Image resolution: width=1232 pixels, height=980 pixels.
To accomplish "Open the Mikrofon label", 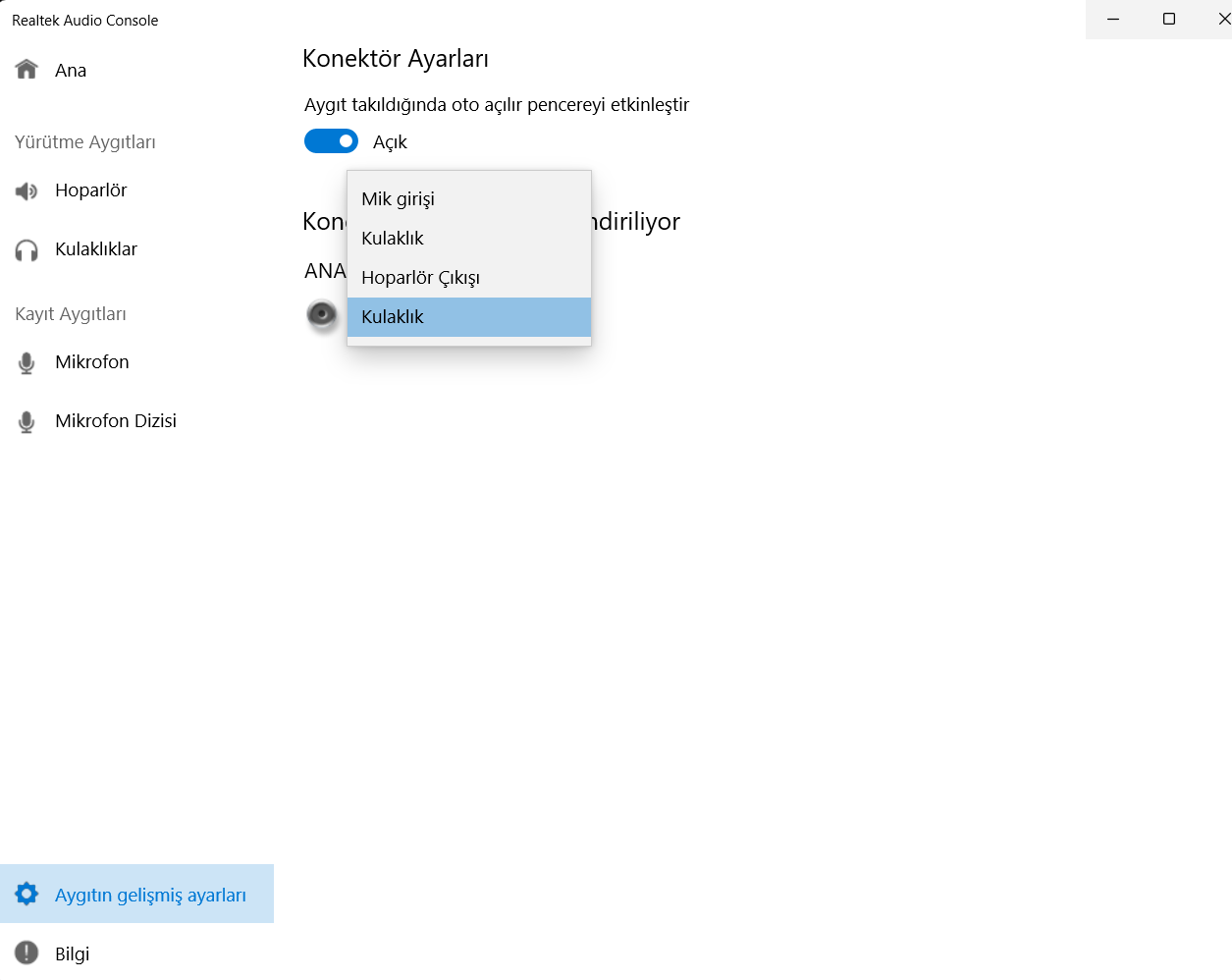I will [92, 362].
